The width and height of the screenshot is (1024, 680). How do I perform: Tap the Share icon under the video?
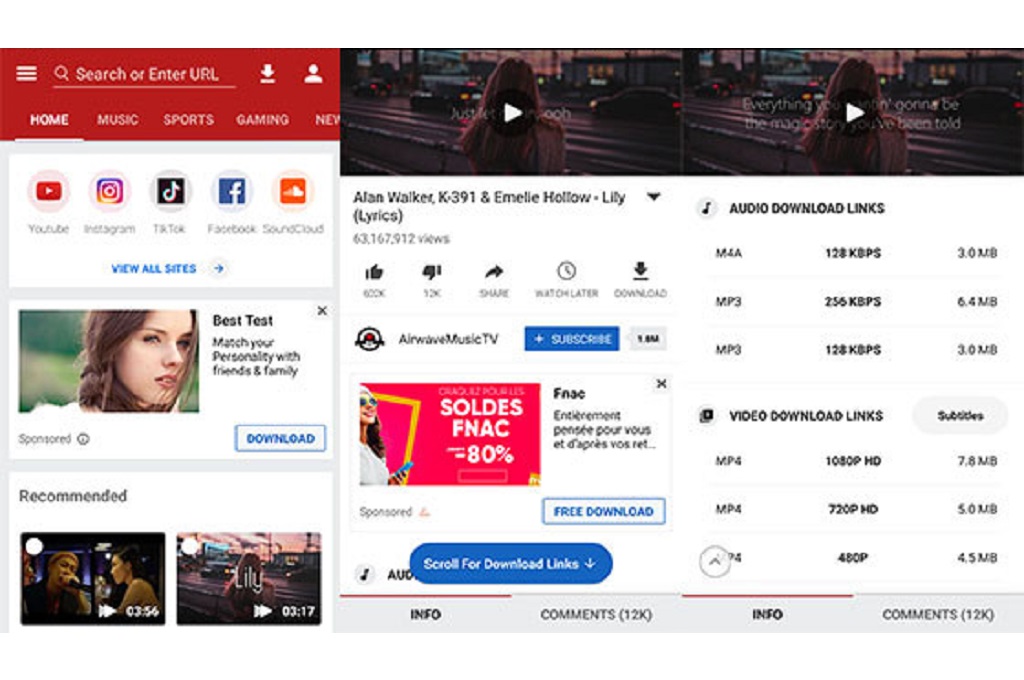(x=492, y=271)
